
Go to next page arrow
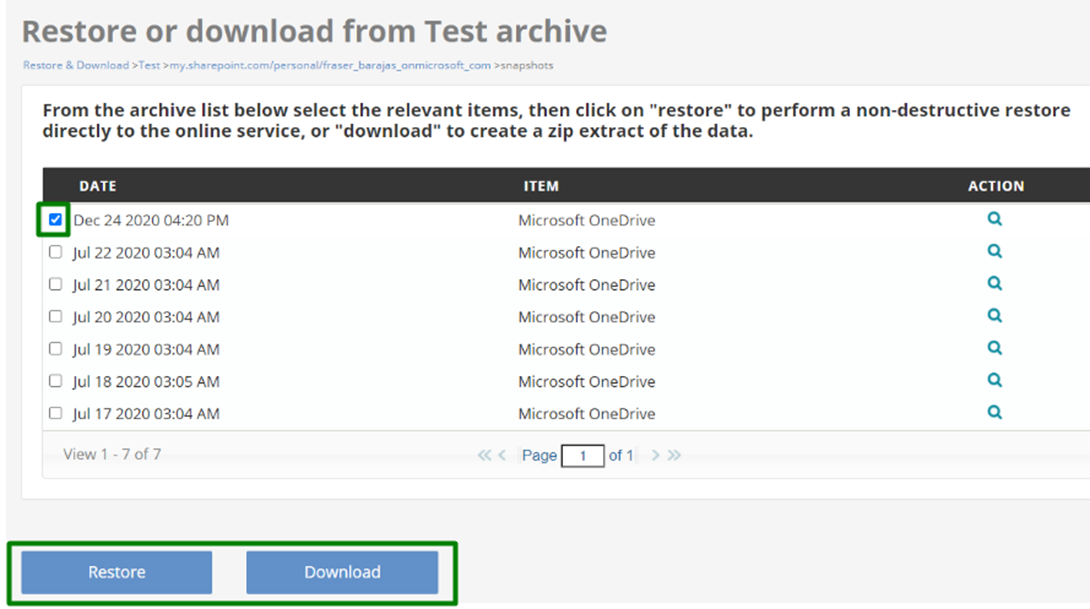point(655,455)
